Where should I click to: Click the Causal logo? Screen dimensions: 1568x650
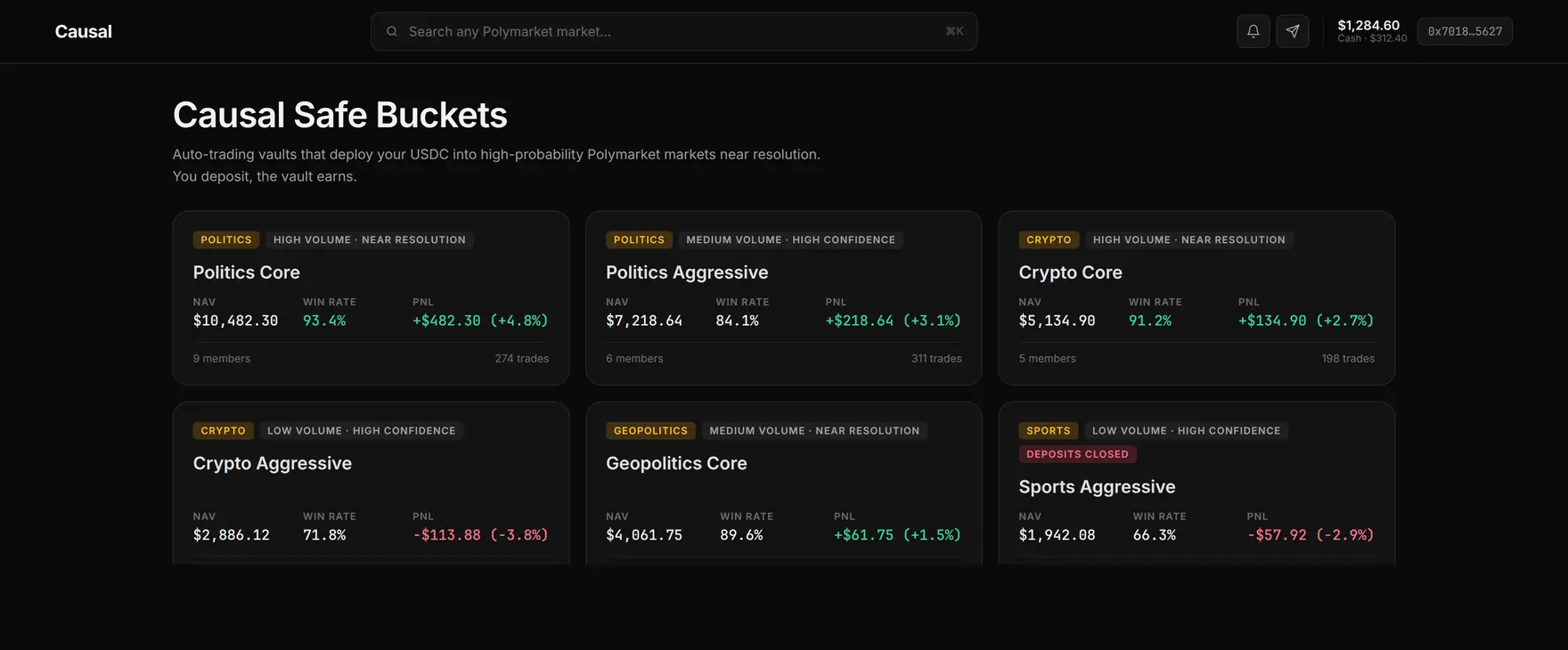tap(83, 31)
